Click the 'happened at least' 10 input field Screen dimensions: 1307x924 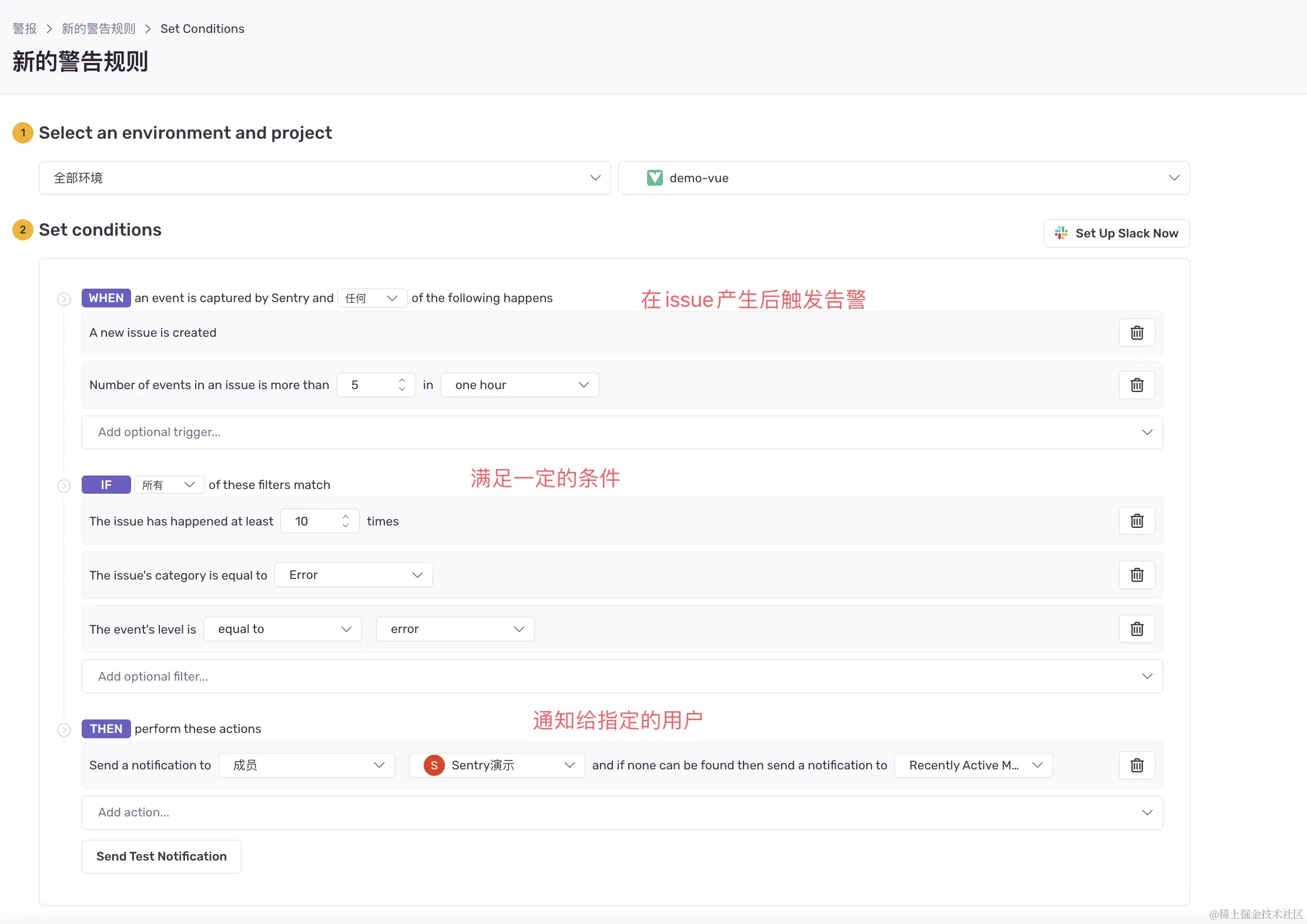click(311, 521)
